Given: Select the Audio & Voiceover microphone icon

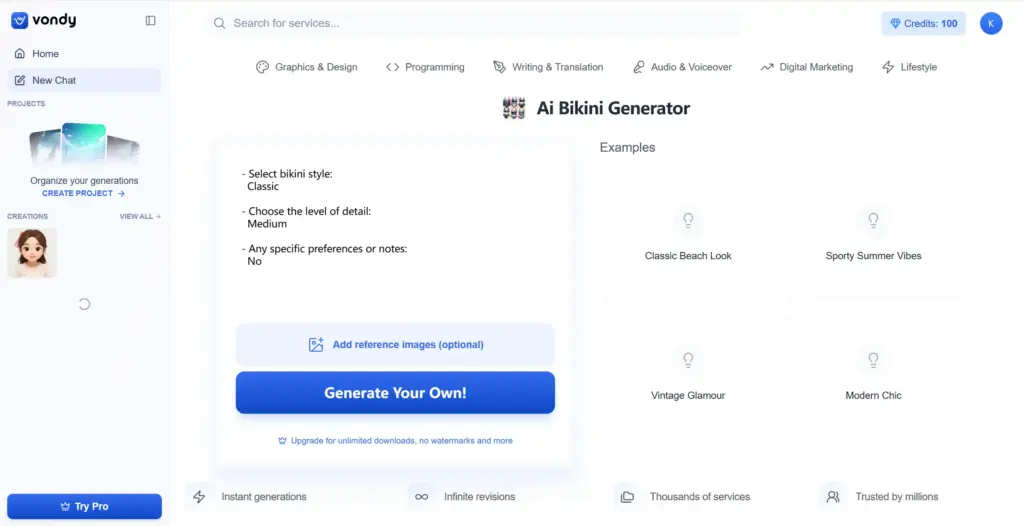Looking at the screenshot, I should [x=639, y=67].
